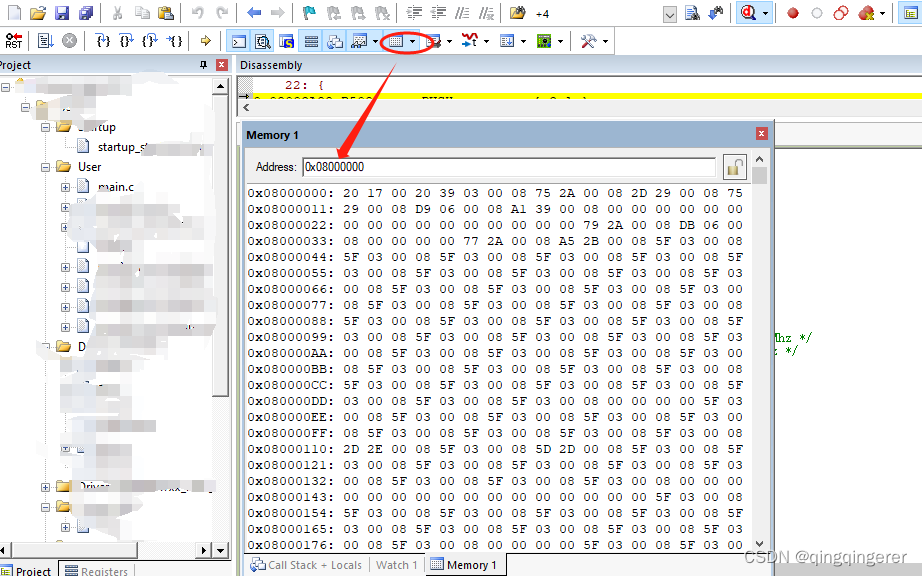Open the Memory Window from the toolbar

[394, 41]
